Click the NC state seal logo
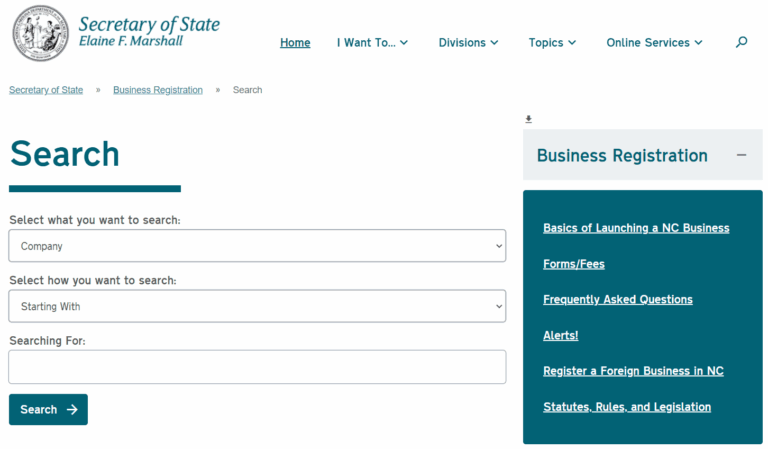The image size is (768, 449). [x=41, y=33]
